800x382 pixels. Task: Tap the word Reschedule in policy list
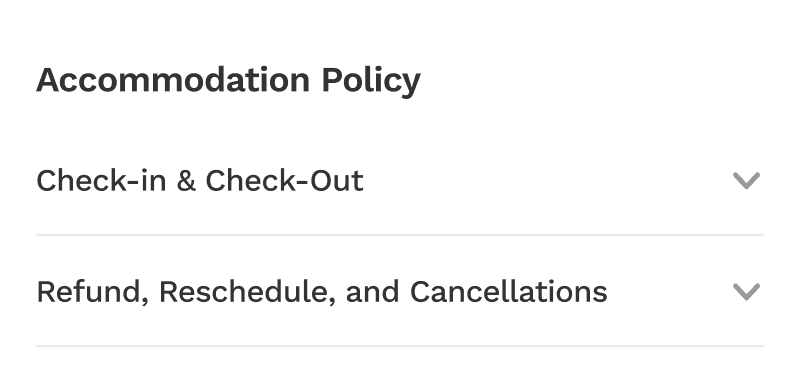[247, 293]
